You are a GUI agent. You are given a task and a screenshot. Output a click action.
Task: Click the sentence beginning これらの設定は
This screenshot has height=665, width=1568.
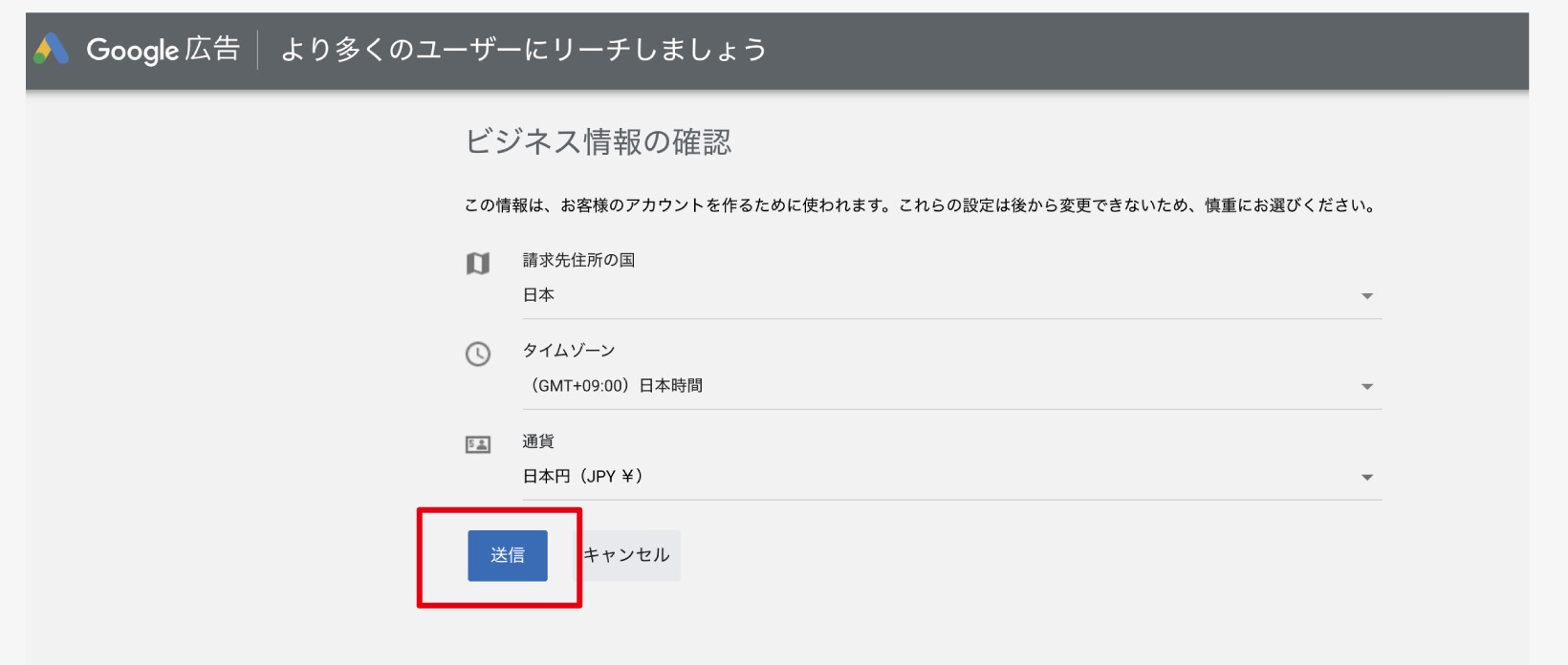coord(1137,205)
